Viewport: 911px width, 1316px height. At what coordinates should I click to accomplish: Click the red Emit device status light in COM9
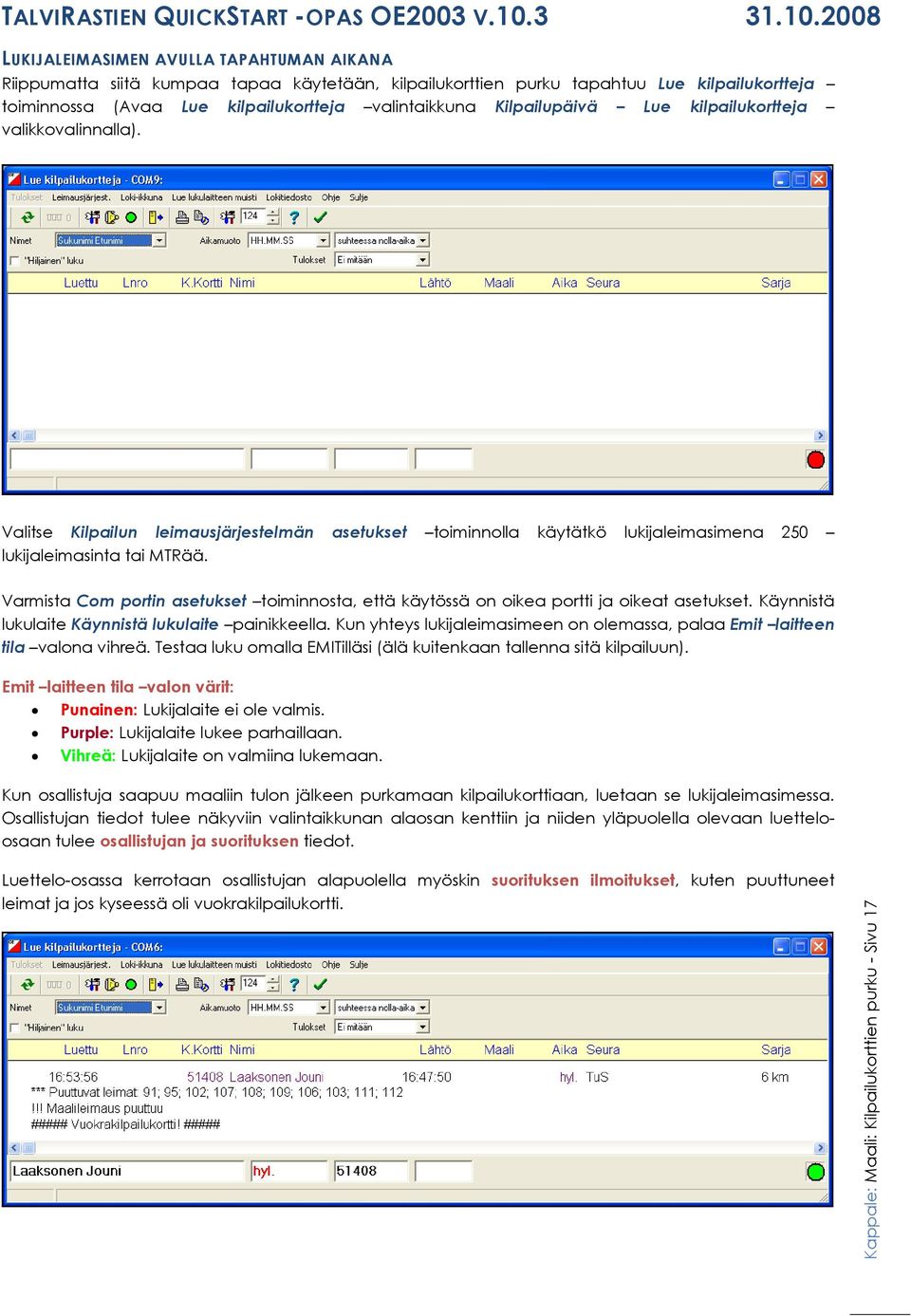click(x=815, y=460)
